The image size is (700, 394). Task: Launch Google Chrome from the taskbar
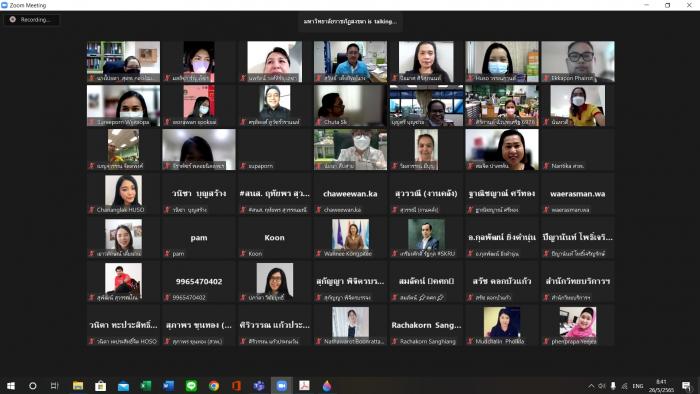click(214, 386)
